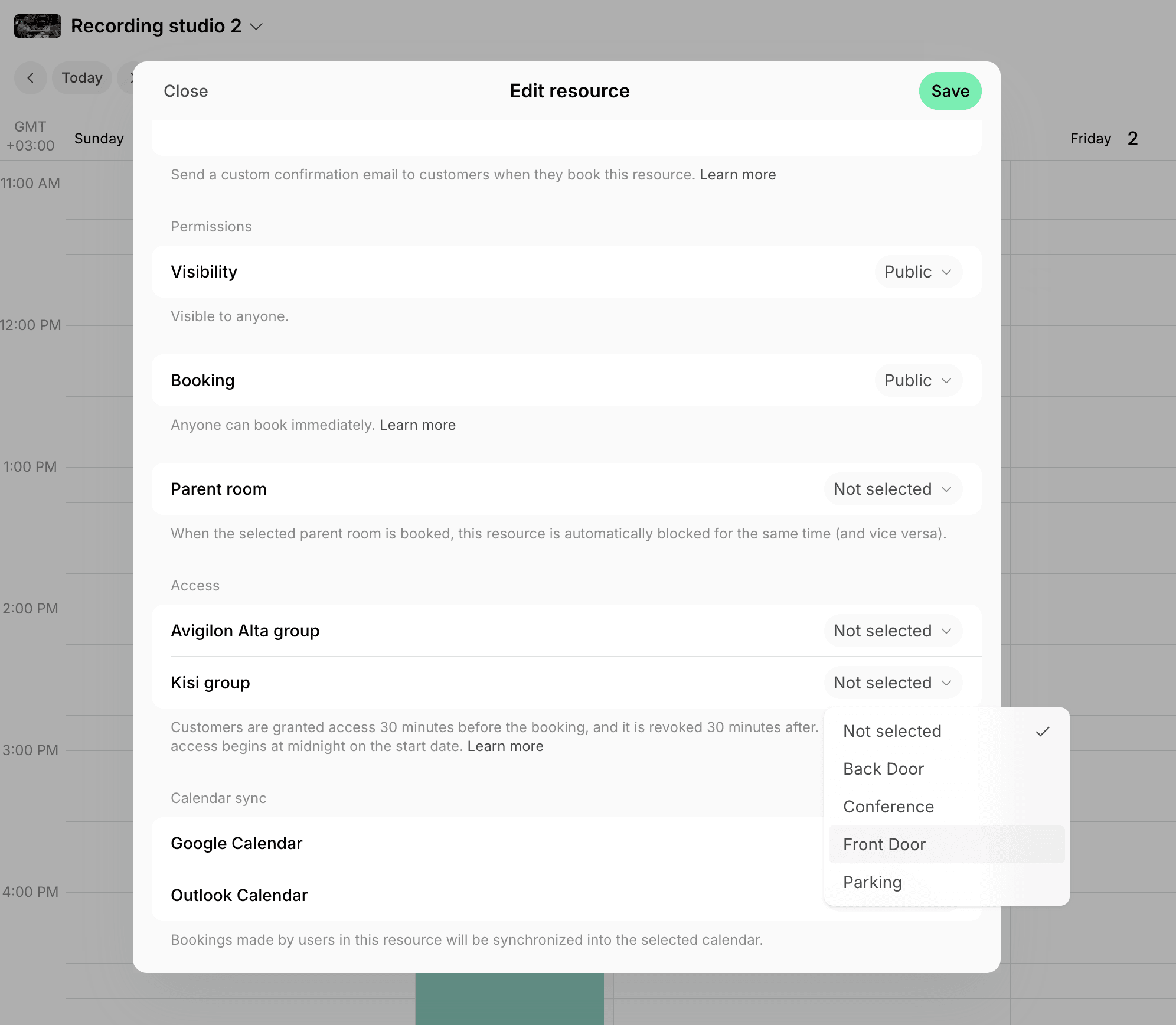Select Back Door from the menu
The height and width of the screenshot is (1025, 1176).
[x=946, y=769]
